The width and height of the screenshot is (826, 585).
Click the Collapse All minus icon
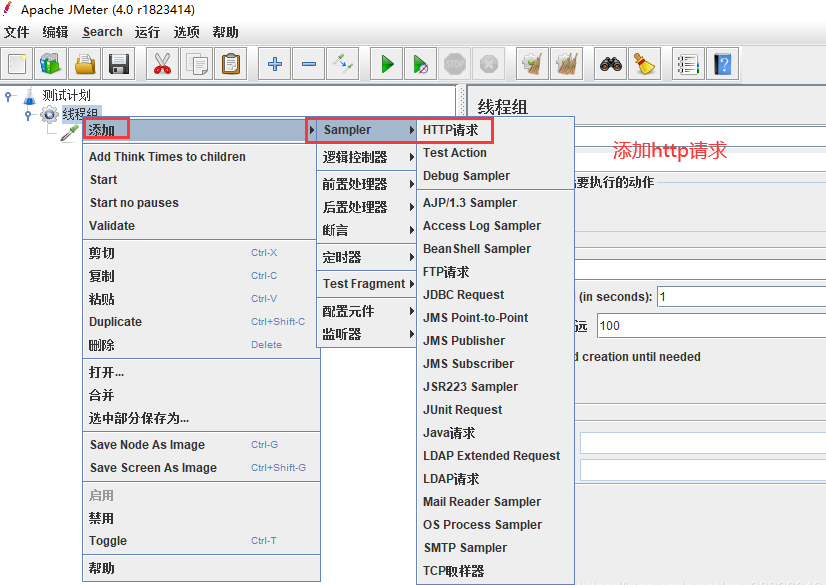(309, 64)
